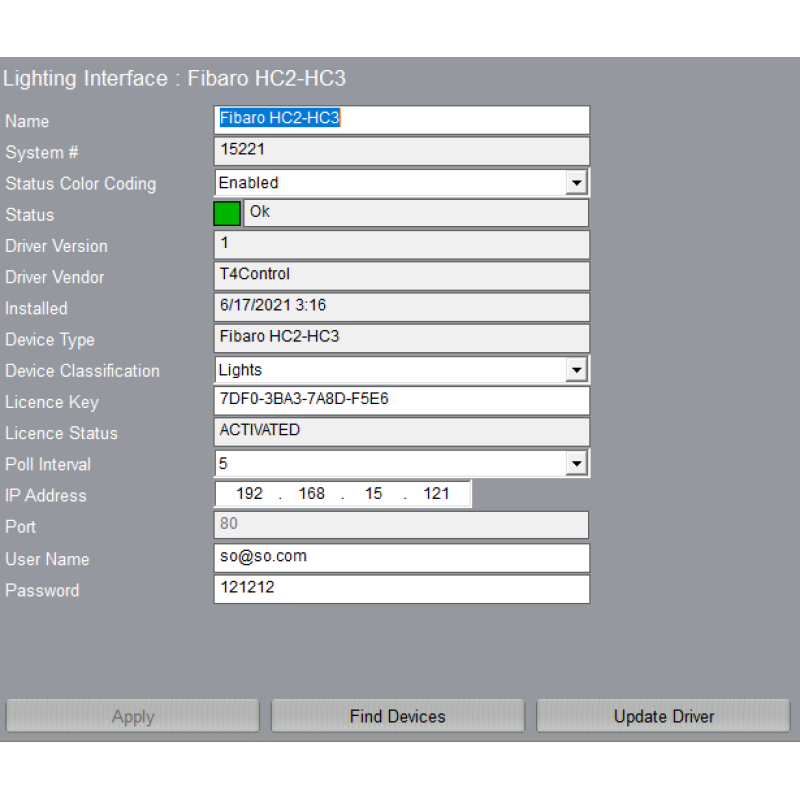This screenshot has height=800, width=800.
Task: Click the IP Address octet 168
Action: click(x=311, y=494)
